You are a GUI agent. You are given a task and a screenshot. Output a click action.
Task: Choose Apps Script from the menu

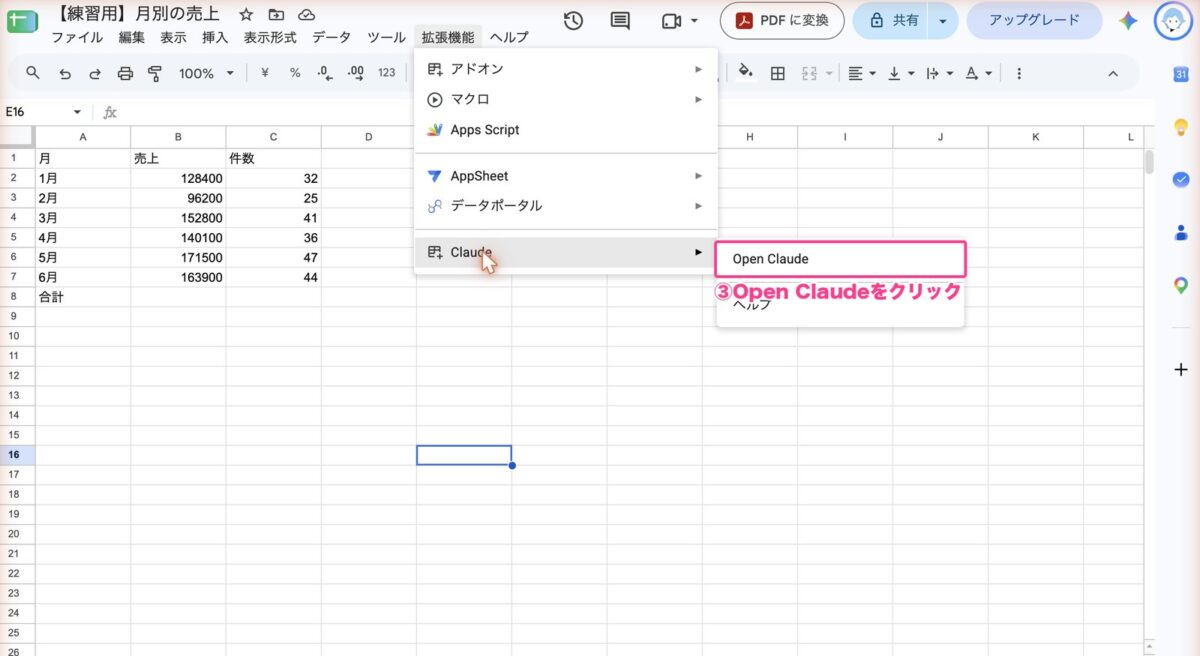coord(566,130)
